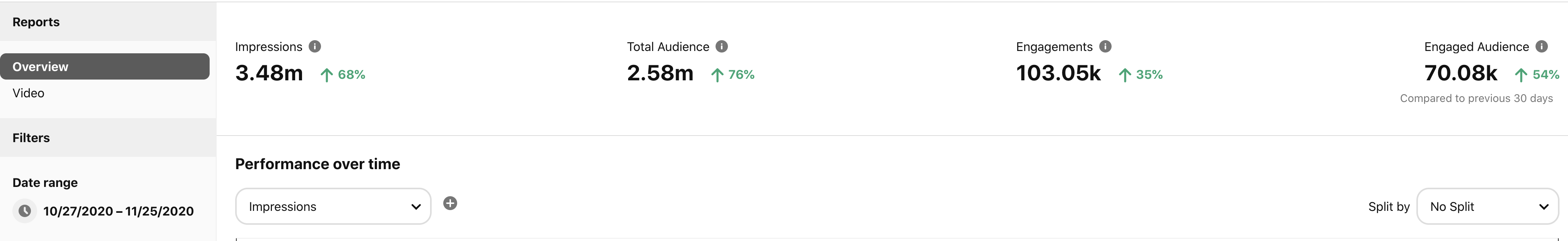Select the Overview report
The image size is (1568, 241).
pos(105,66)
